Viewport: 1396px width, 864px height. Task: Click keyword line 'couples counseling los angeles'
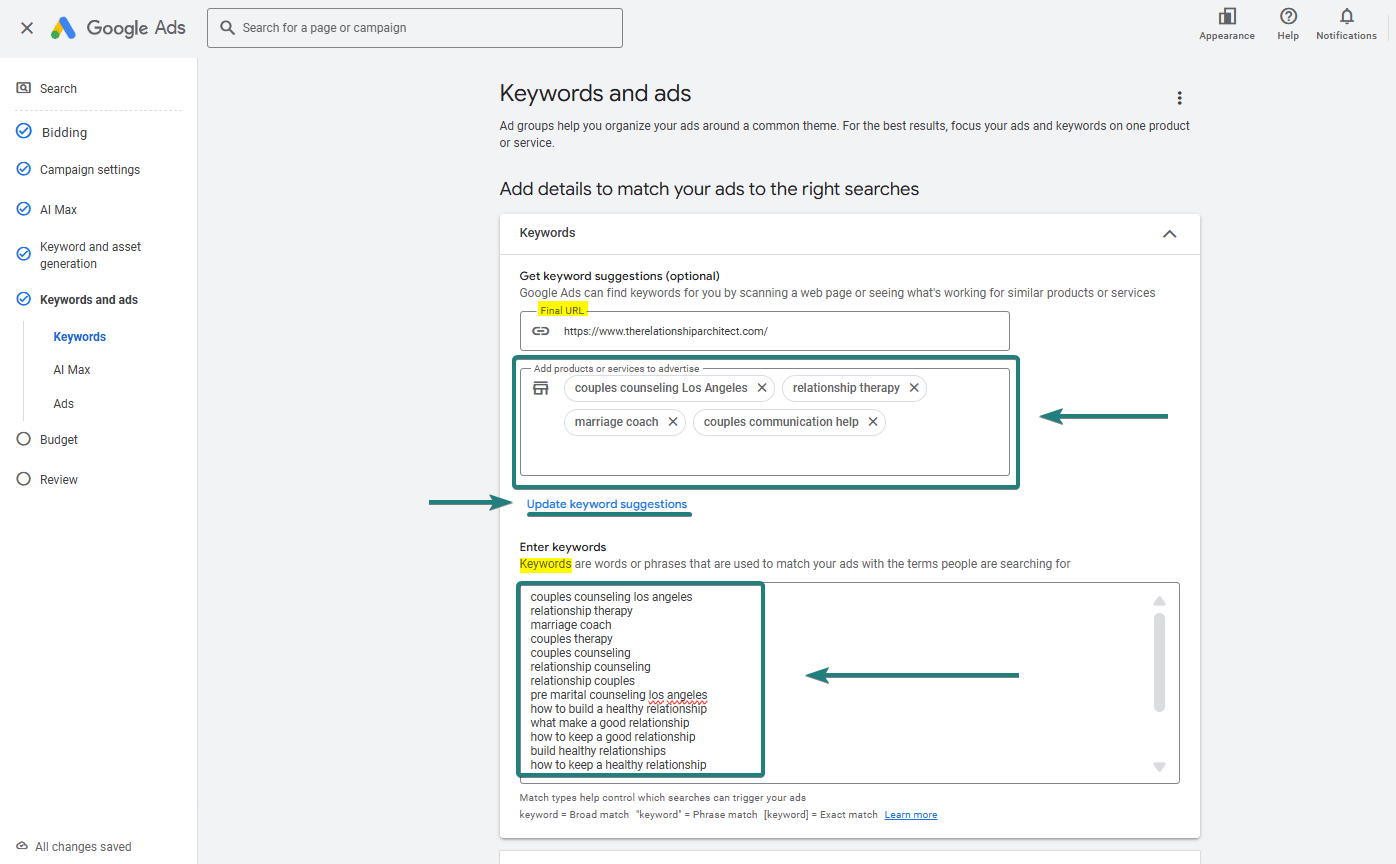(611, 597)
